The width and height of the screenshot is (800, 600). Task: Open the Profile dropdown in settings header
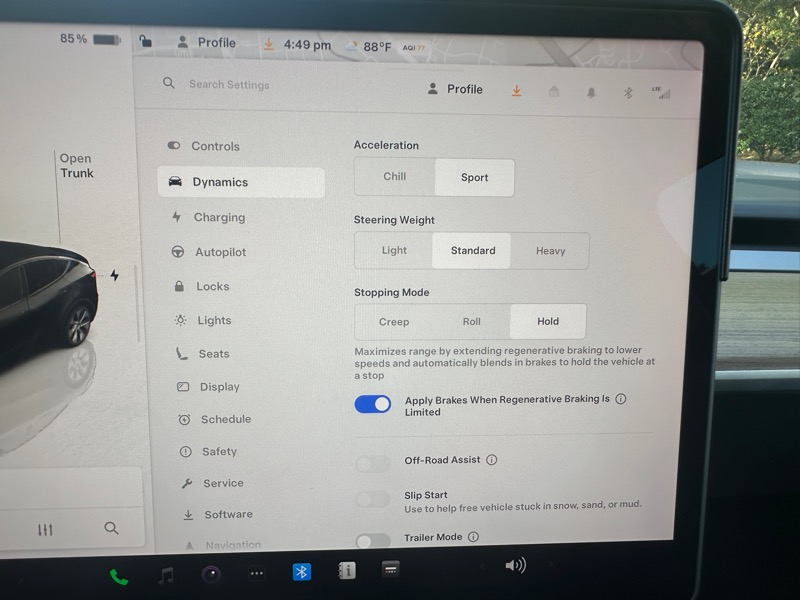455,89
